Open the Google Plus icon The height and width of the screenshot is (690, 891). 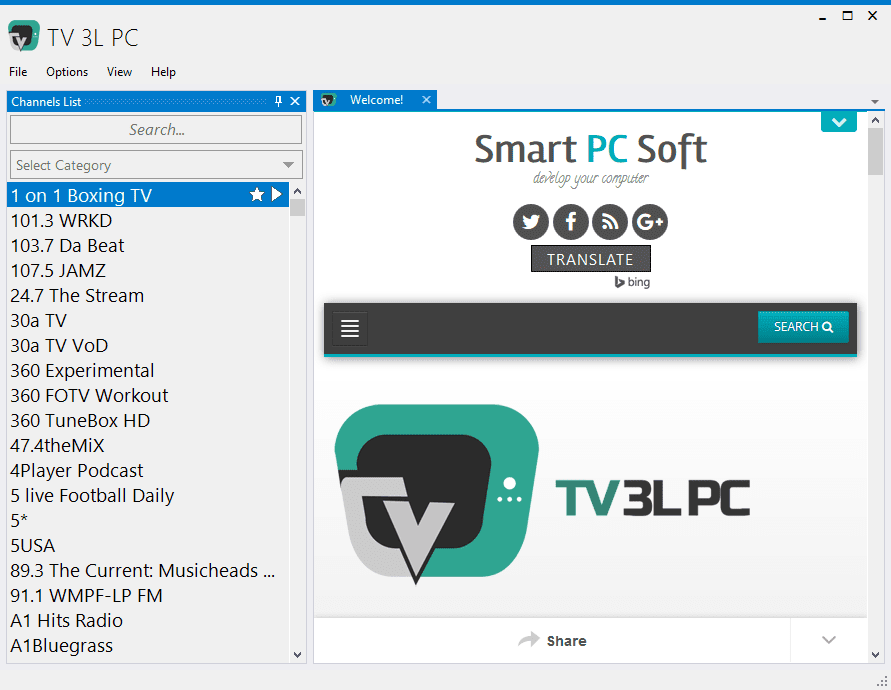click(x=649, y=222)
